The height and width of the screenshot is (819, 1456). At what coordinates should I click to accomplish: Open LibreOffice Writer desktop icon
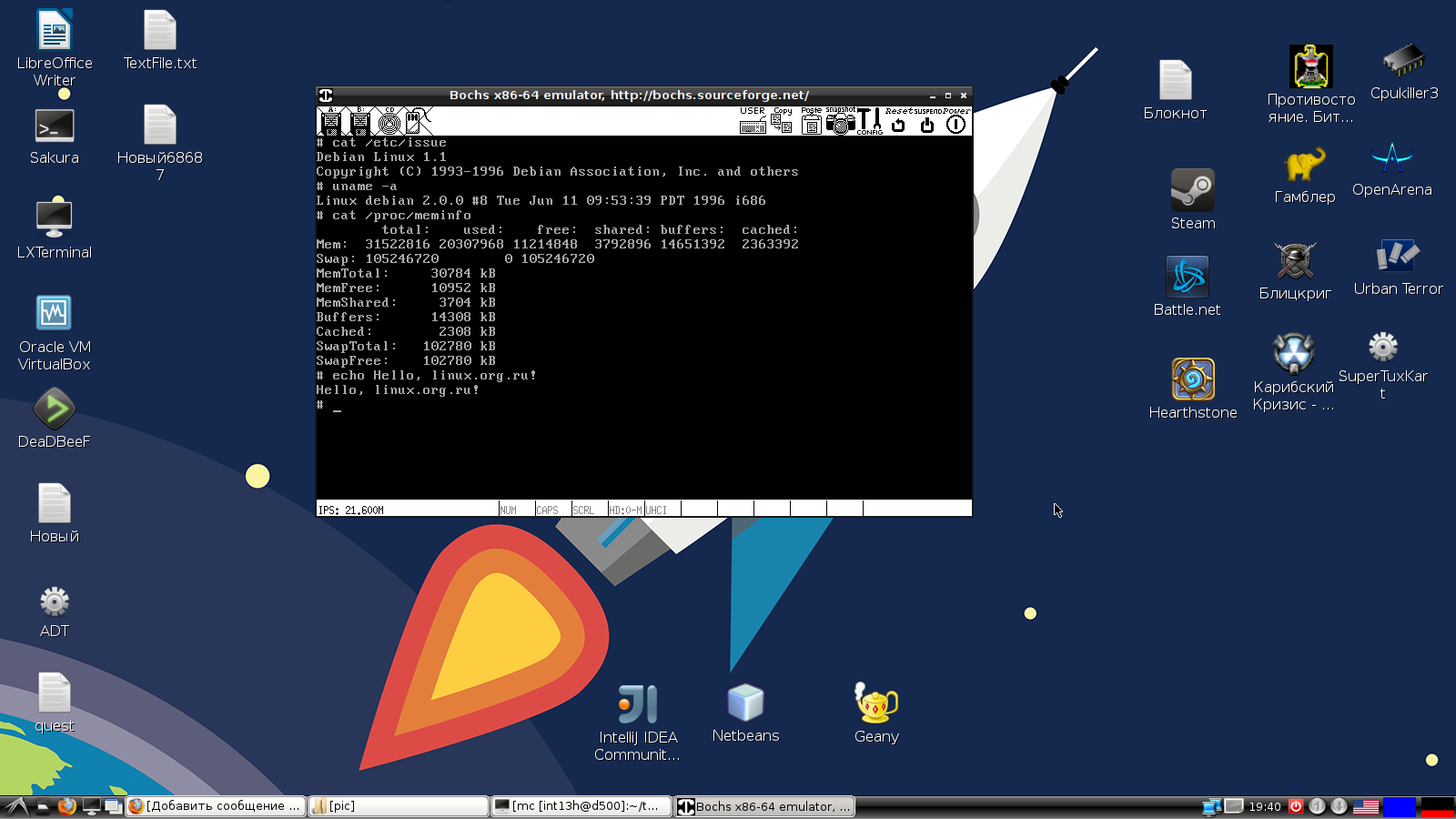click(x=55, y=49)
